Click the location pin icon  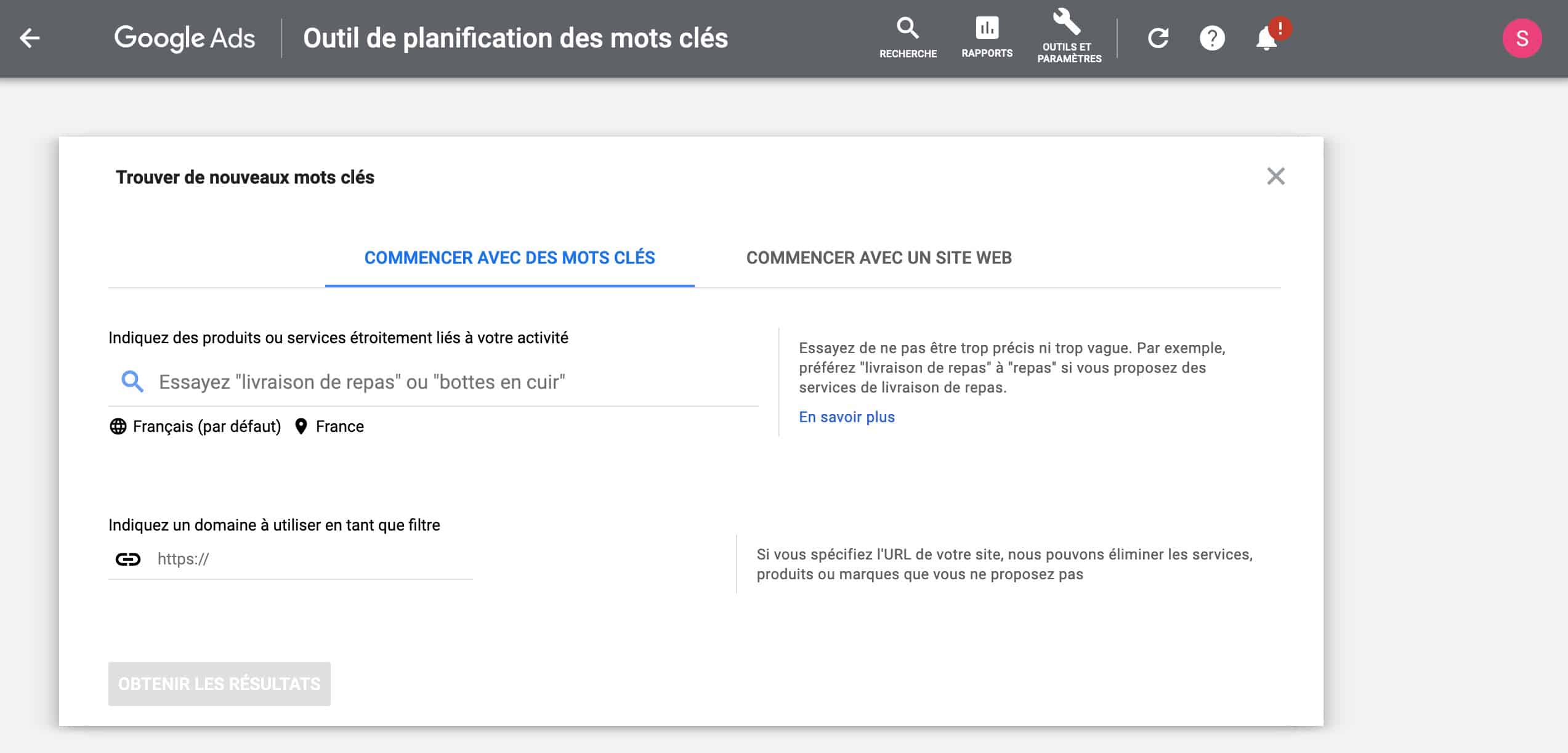(x=301, y=426)
